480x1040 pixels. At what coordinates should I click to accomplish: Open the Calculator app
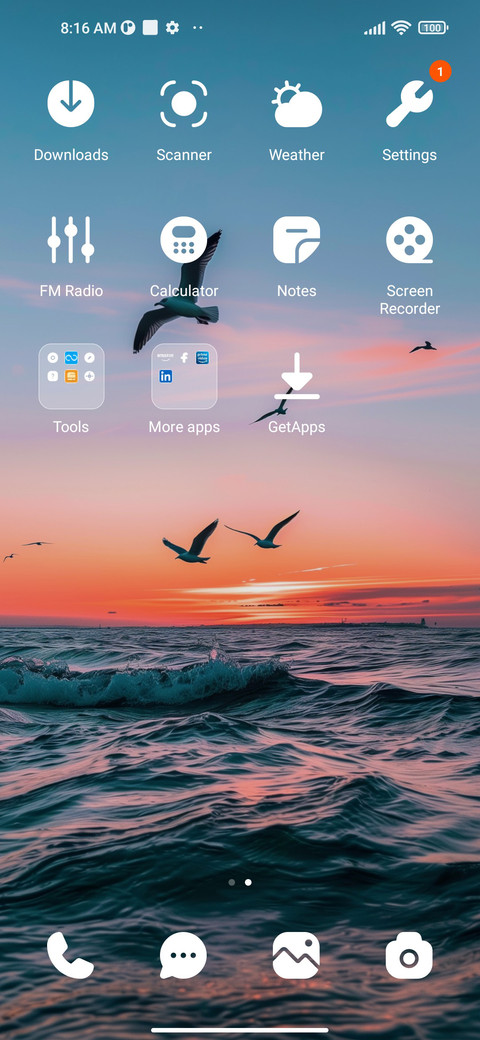(x=184, y=239)
